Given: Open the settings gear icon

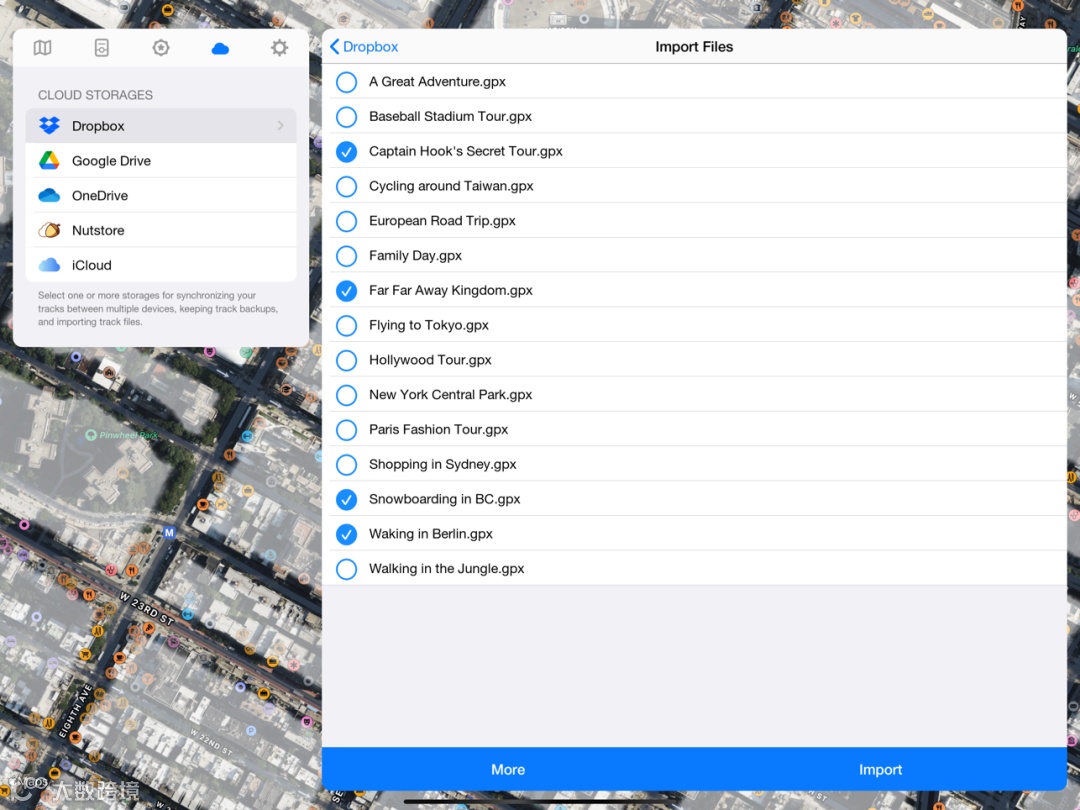Looking at the screenshot, I should click(x=279, y=48).
